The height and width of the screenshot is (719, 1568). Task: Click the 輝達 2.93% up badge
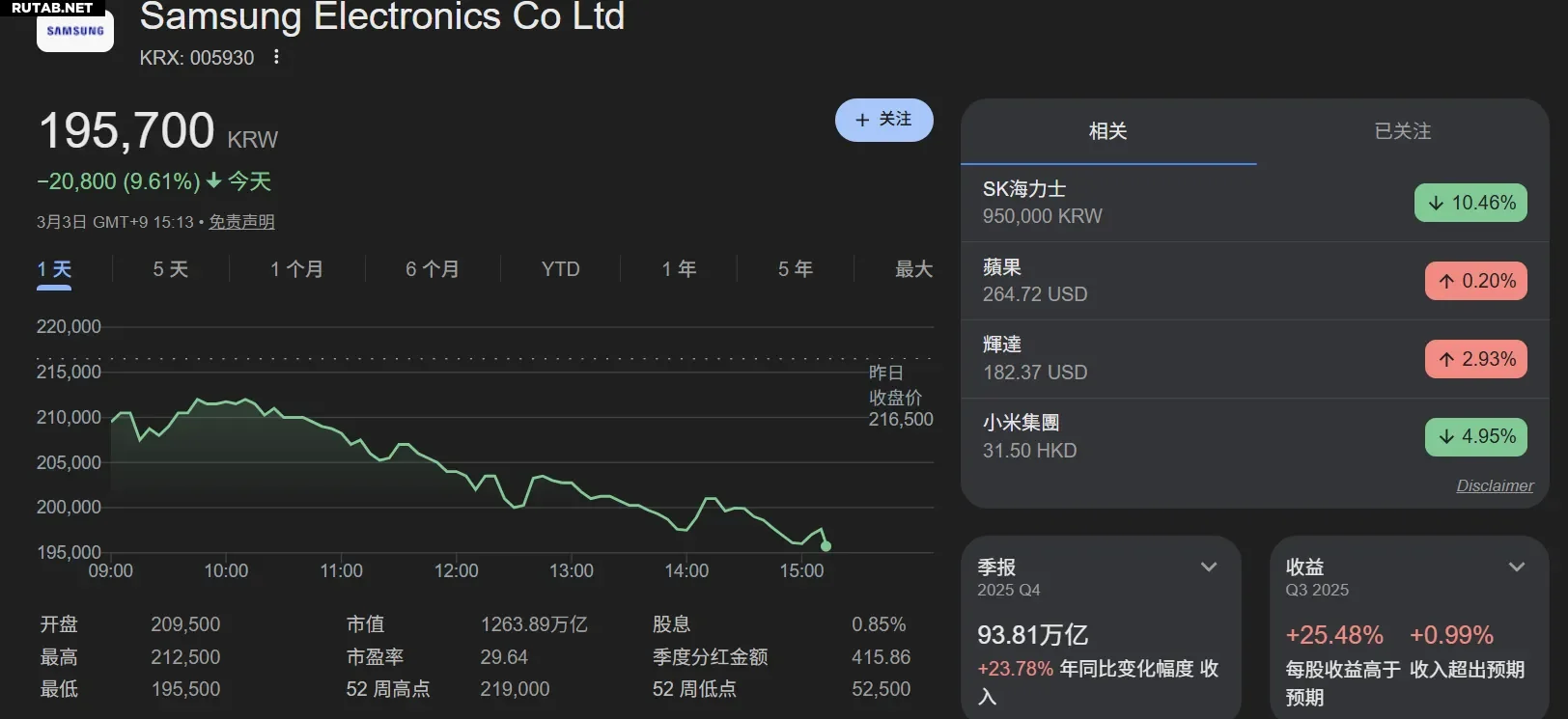(1476, 359)
